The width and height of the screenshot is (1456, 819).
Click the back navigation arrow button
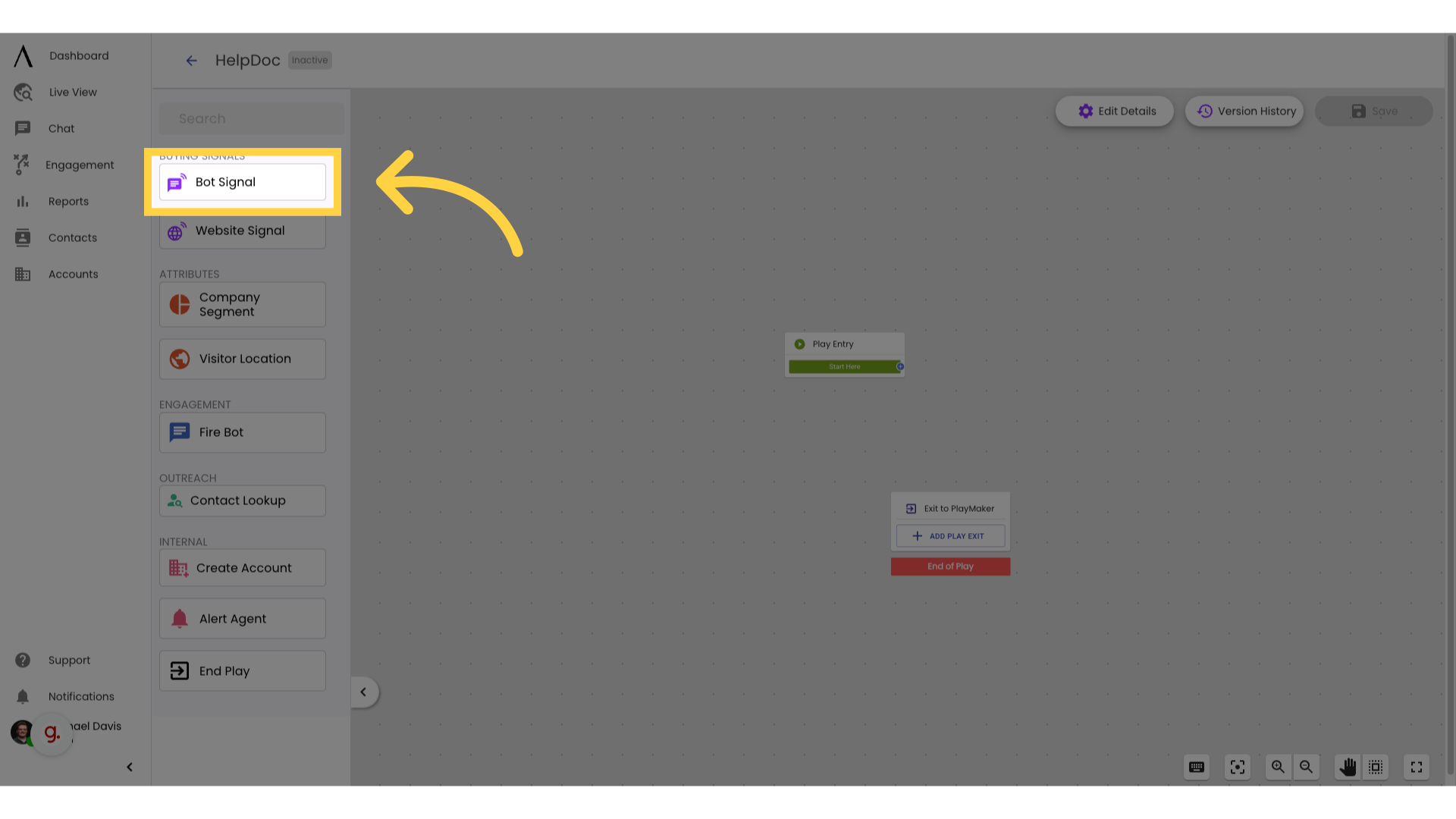tap(192, 60)
